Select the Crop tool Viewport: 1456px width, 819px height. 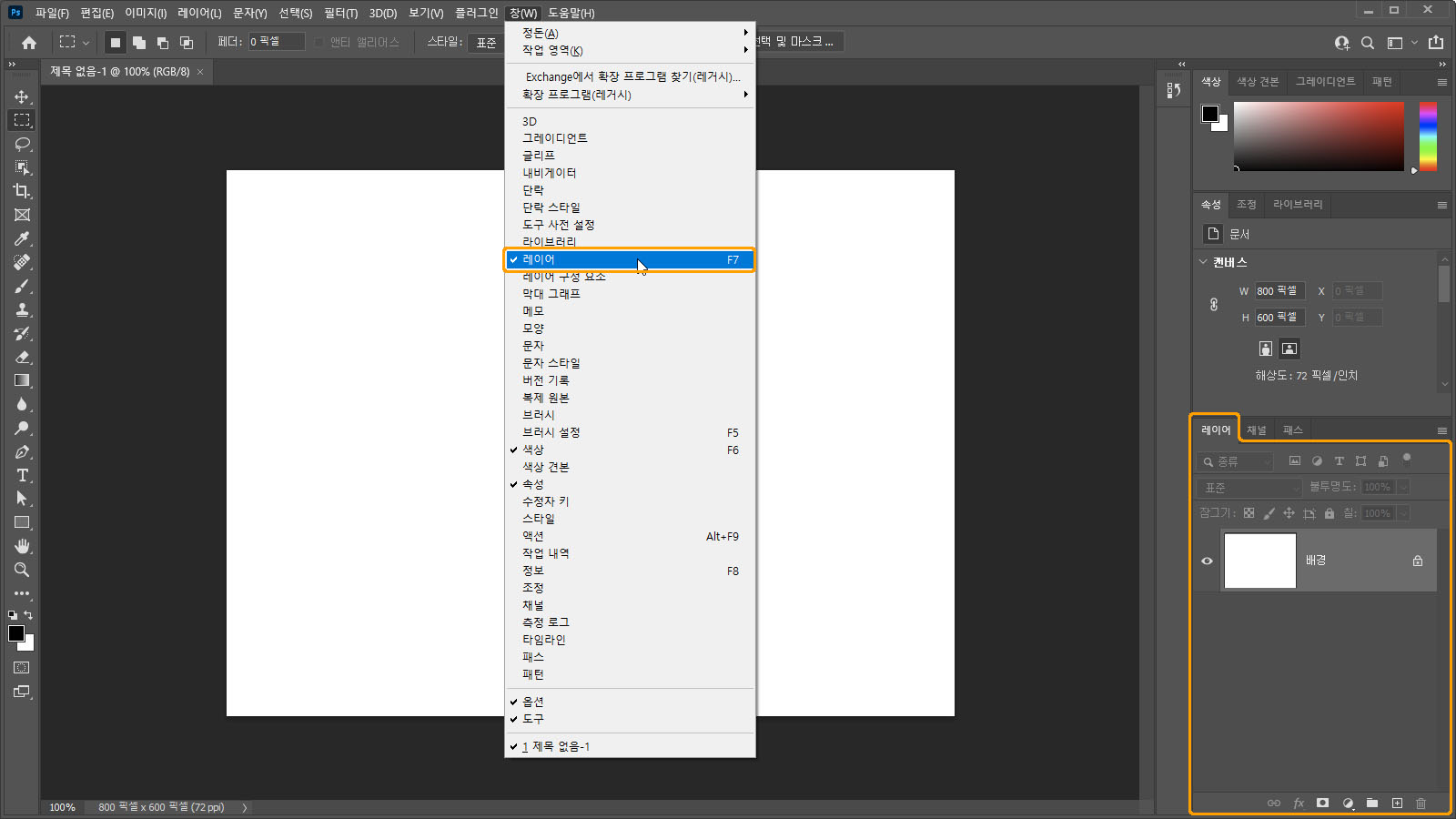[x=22, y=191]
